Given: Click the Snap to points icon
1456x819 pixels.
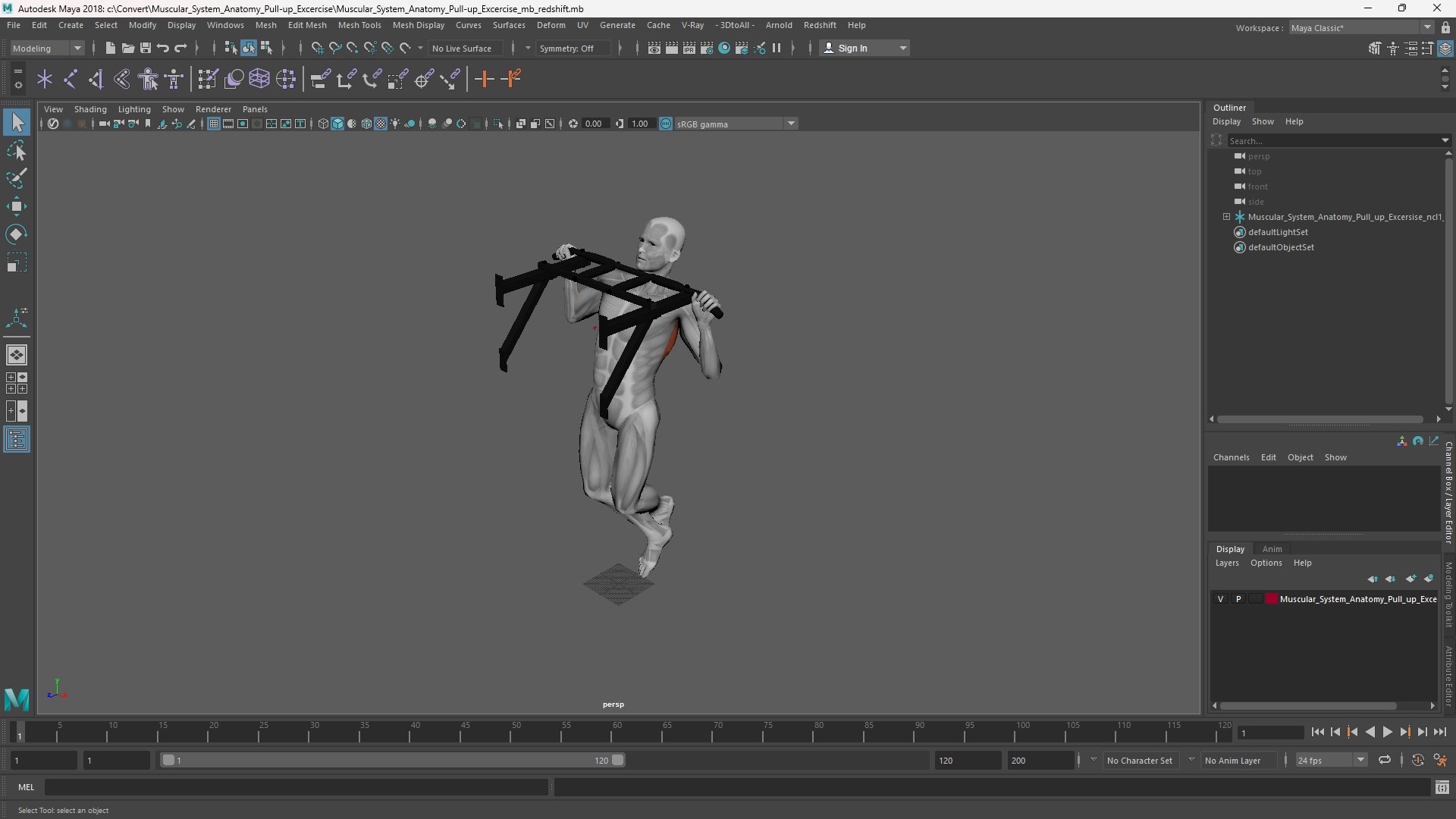Looking at the screenshot, I should tap(352, 48).
